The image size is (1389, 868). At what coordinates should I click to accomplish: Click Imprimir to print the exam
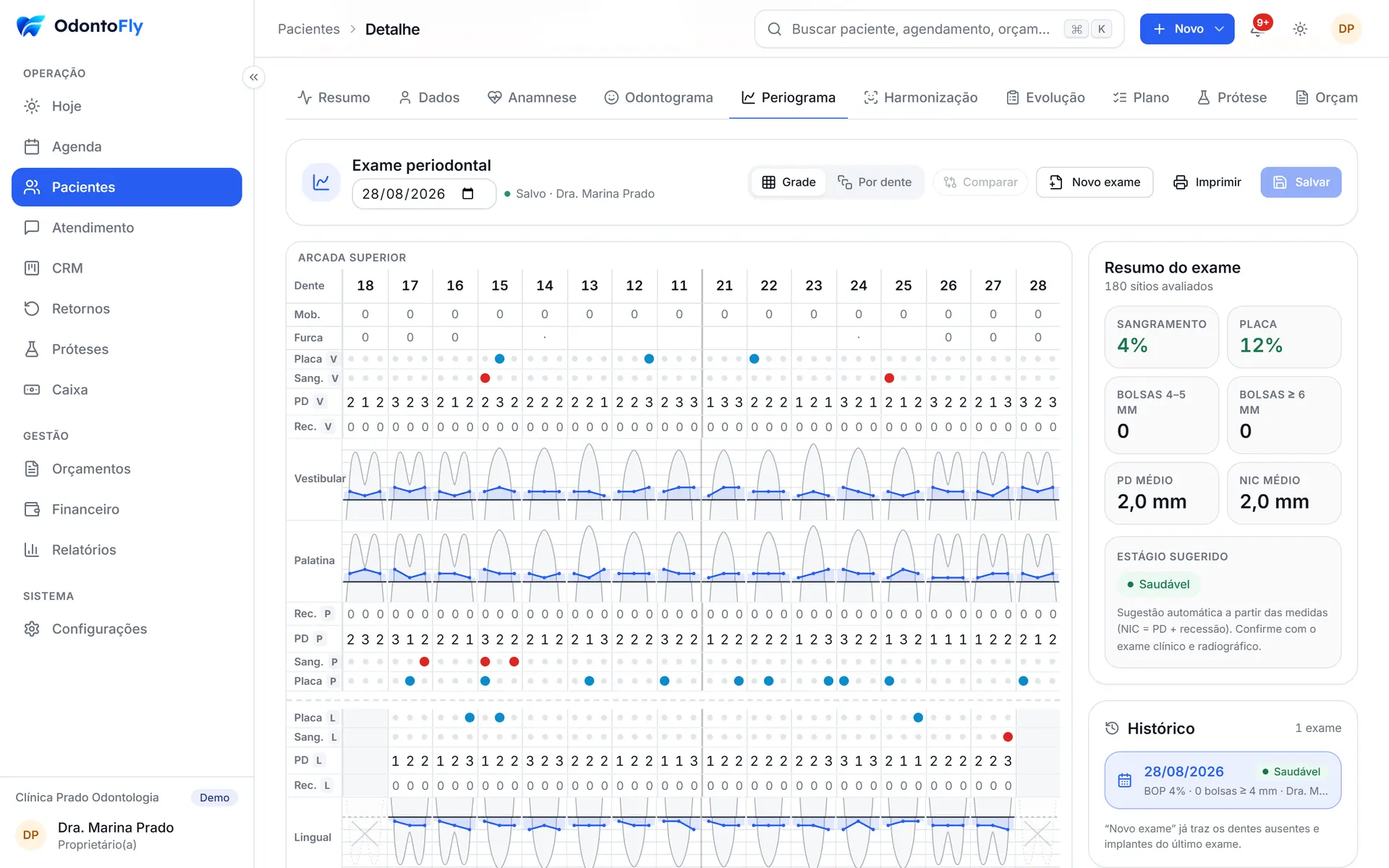(1207, 182)
